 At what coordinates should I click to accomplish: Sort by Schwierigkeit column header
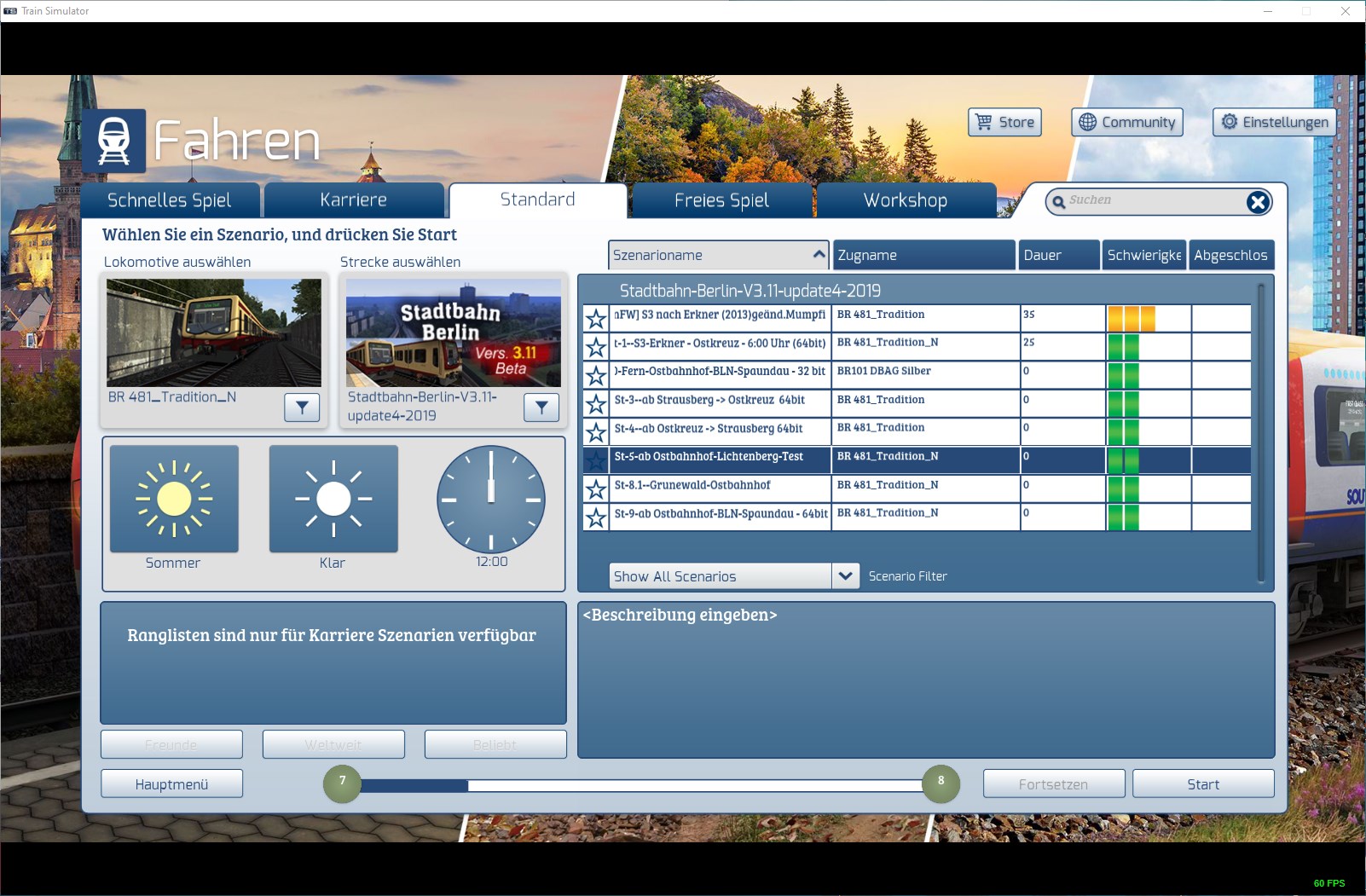1144,255
